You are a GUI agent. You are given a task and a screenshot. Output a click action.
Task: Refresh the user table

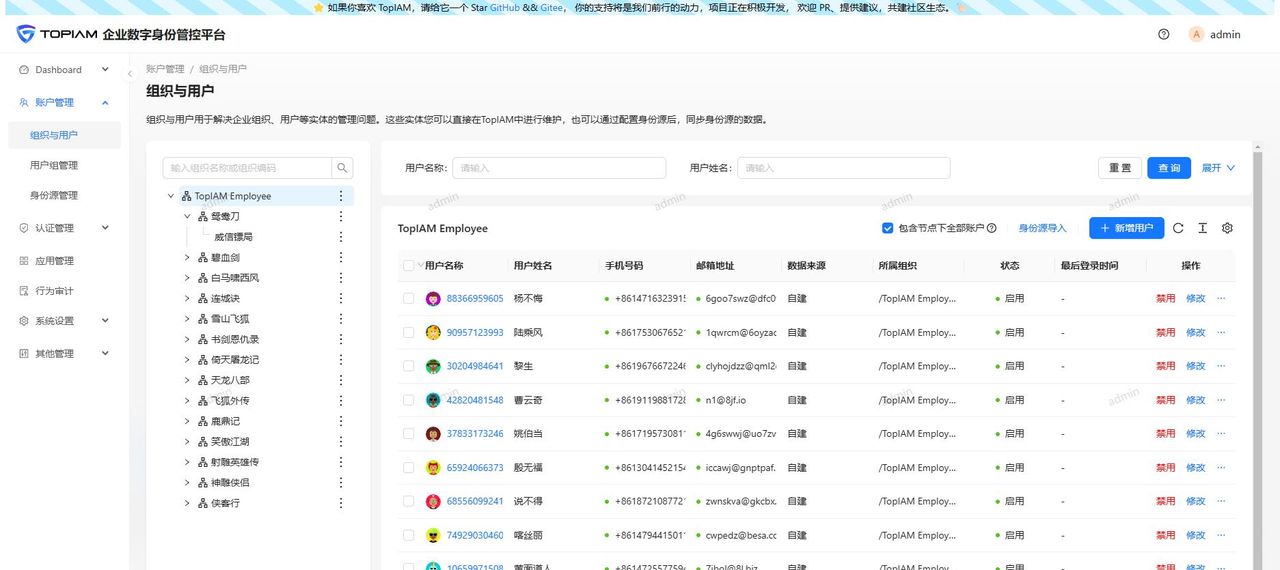(1178, 228)
